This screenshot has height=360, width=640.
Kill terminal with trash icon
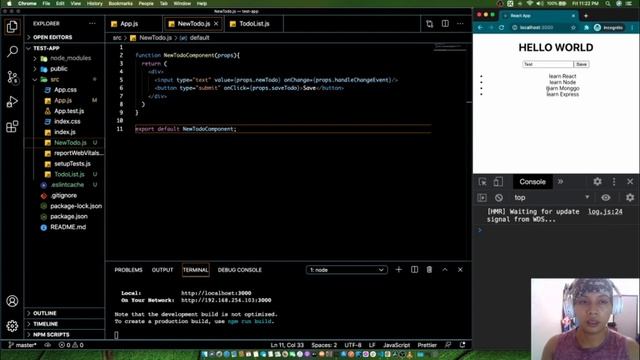point(429,269)
